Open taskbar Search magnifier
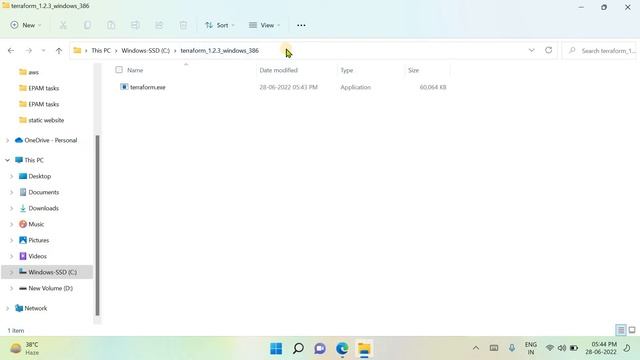The width and height of the screenshot is (640, 360). tap(298, 349)
